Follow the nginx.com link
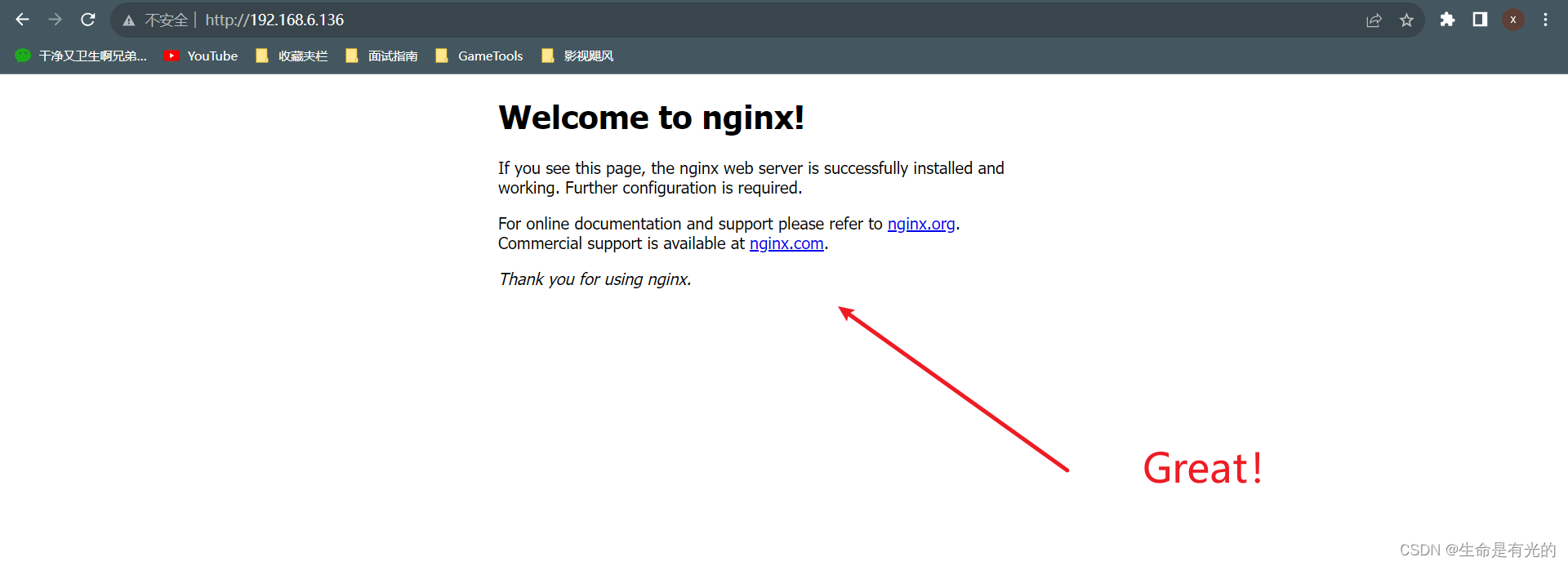Screen dimensions: 1568x566 (x=786, y=243)
